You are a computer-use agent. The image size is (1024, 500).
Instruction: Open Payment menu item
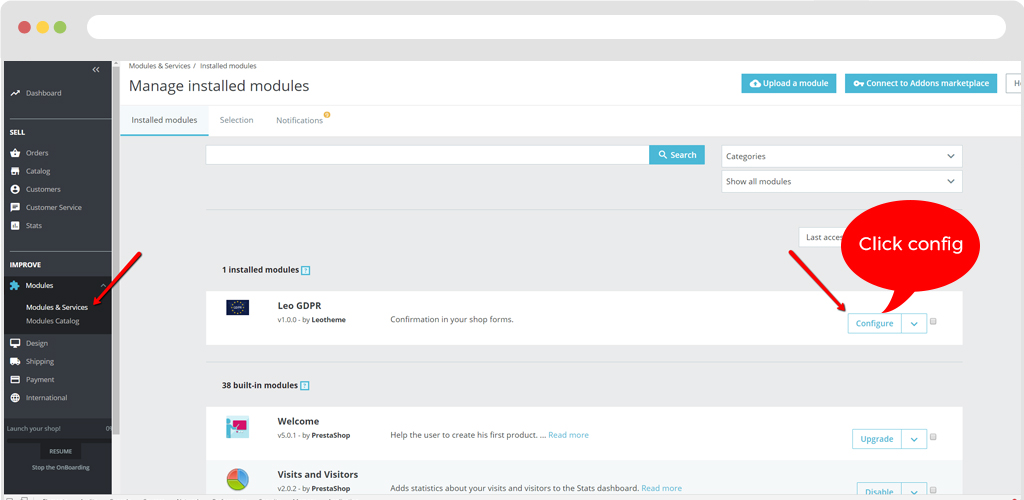pyautogui.click(x=40, y=380)
